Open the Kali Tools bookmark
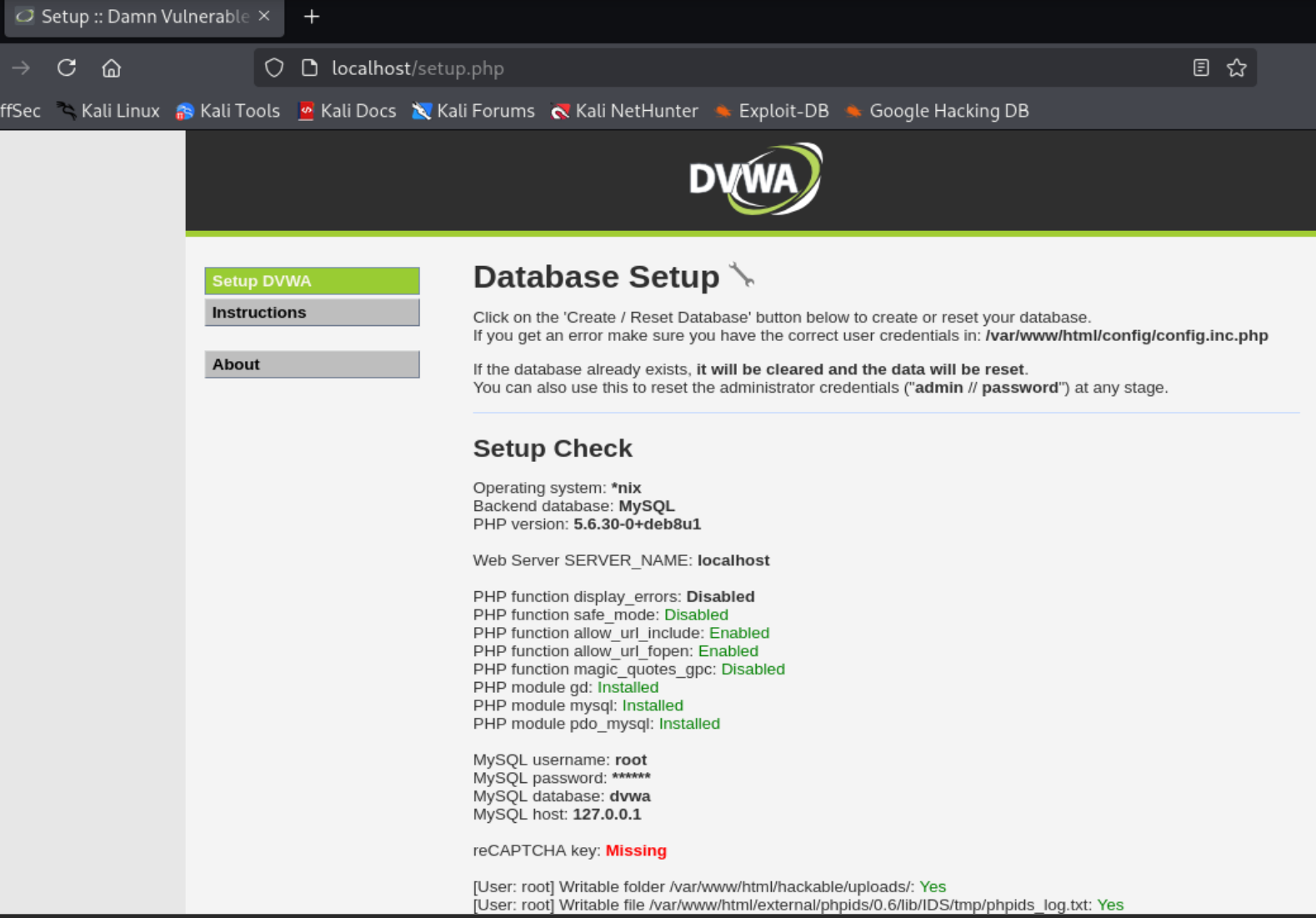This screenshot has height=918, width=1316. (228, 111)
